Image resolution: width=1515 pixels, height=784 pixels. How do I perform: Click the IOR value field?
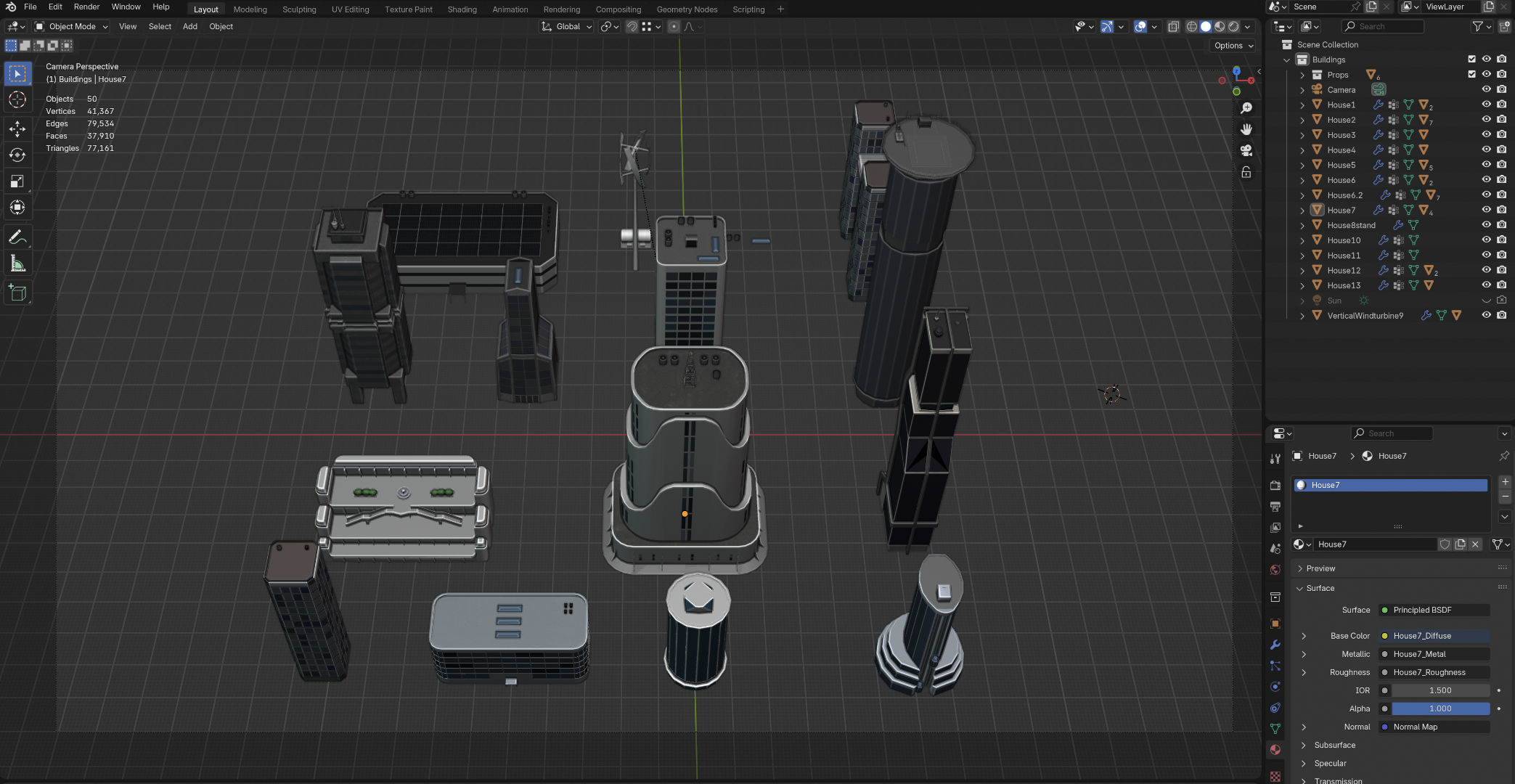pyautogui.click(x=1440, y=690)
